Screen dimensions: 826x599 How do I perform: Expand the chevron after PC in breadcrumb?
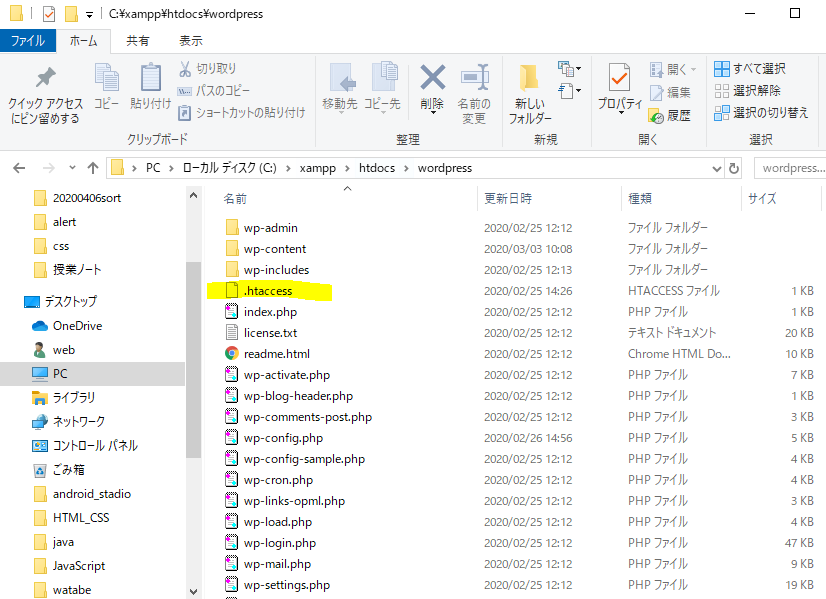[x=171, y=168]
